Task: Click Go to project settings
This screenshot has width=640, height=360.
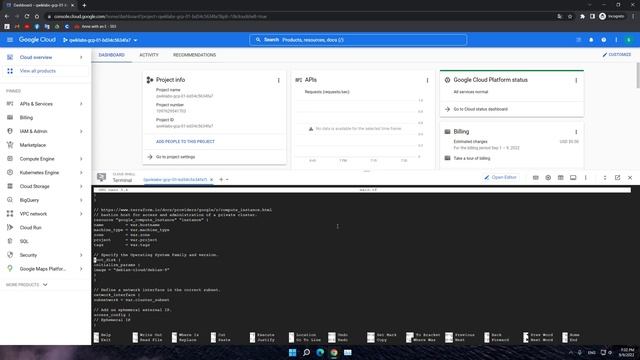Action: 175,157
